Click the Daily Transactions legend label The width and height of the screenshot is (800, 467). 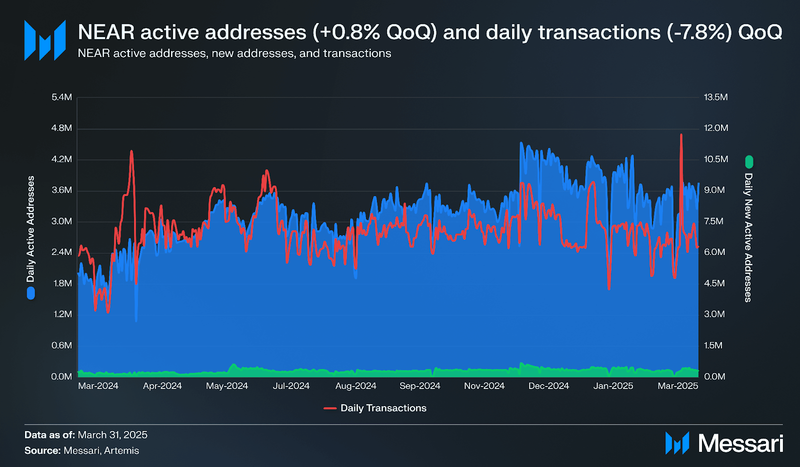(x=383, y=408)
